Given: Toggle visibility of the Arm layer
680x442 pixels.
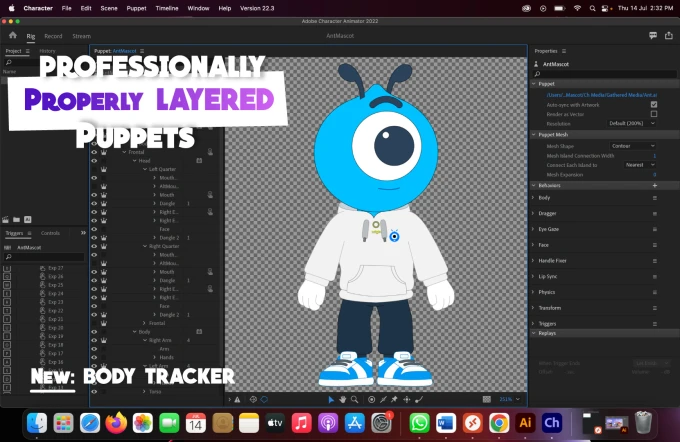Looking at the screenshot, I should [94, 349].
